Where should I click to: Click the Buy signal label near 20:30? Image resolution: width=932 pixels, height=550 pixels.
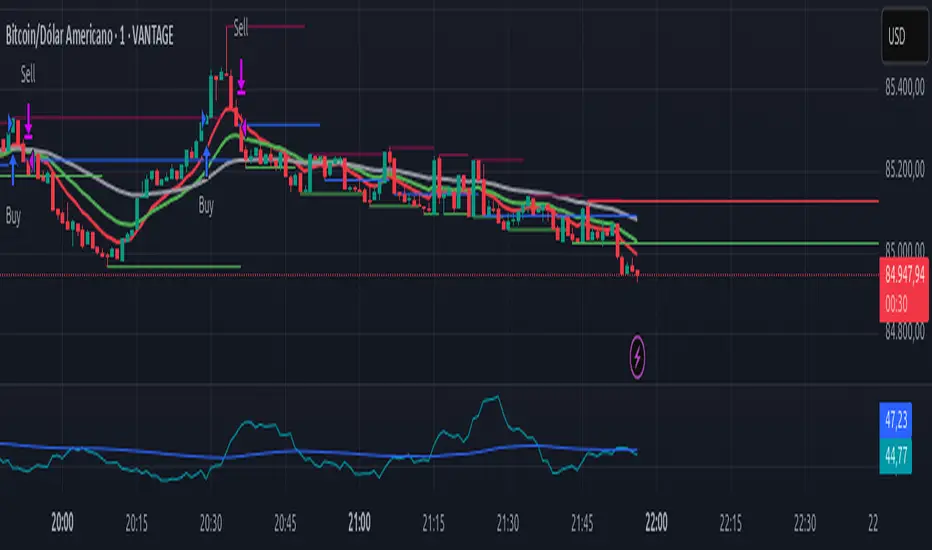click(206, 206)
